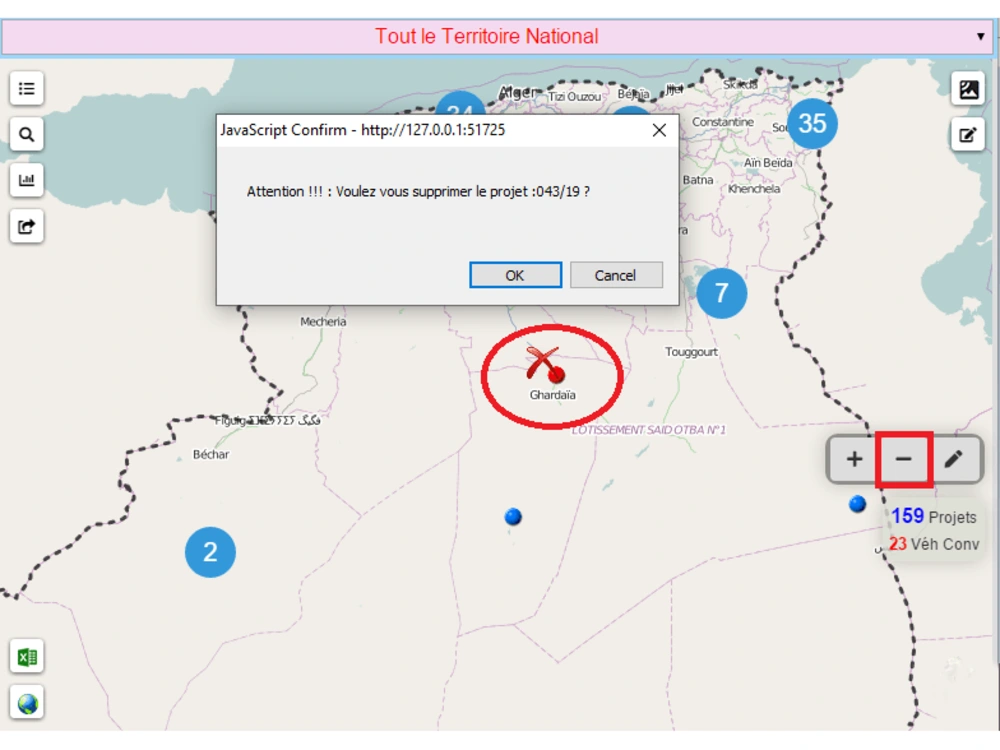Select the red marker at Ghardaïa
The width and height of the screenshot is (1000, 750).
click(555, 374)
